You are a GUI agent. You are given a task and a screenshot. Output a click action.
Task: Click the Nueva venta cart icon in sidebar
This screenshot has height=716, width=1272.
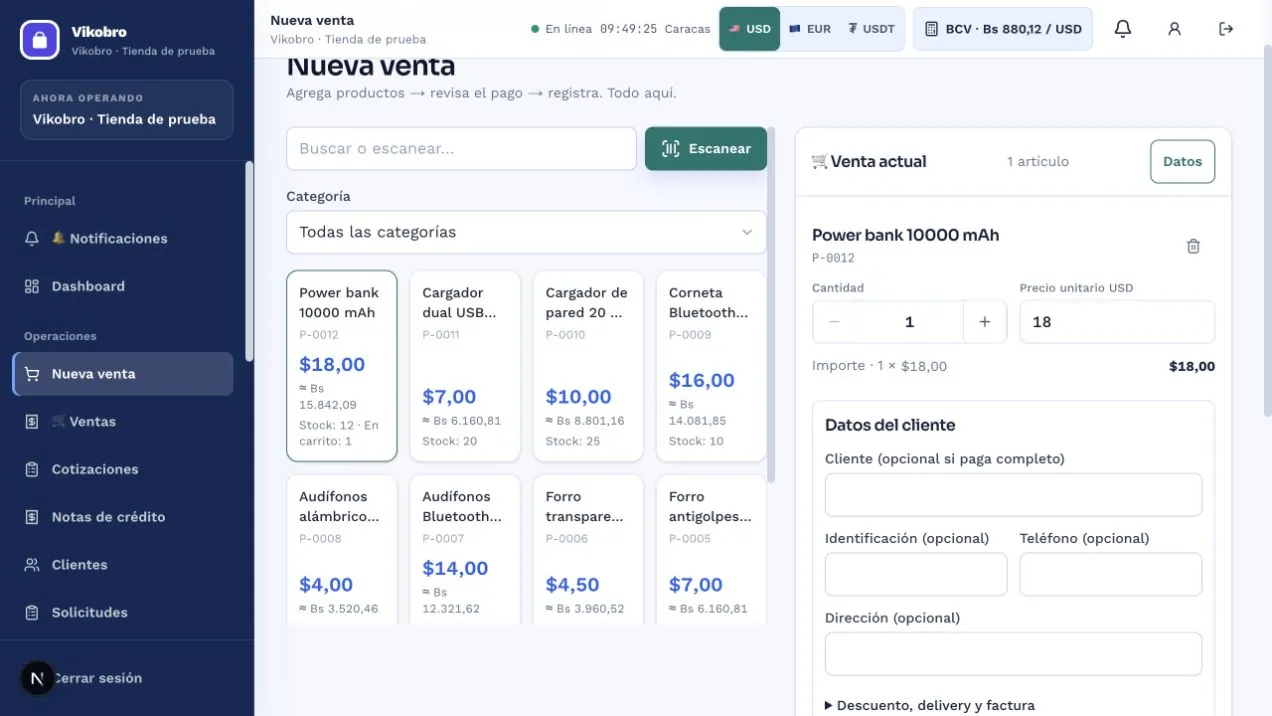point(32,374)
